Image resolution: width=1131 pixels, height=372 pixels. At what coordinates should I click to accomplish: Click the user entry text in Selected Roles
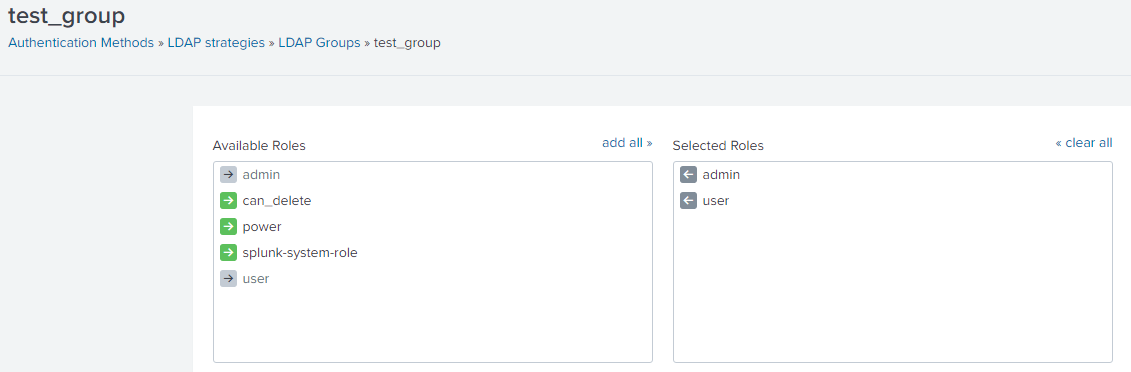click(x=716, y=200)
